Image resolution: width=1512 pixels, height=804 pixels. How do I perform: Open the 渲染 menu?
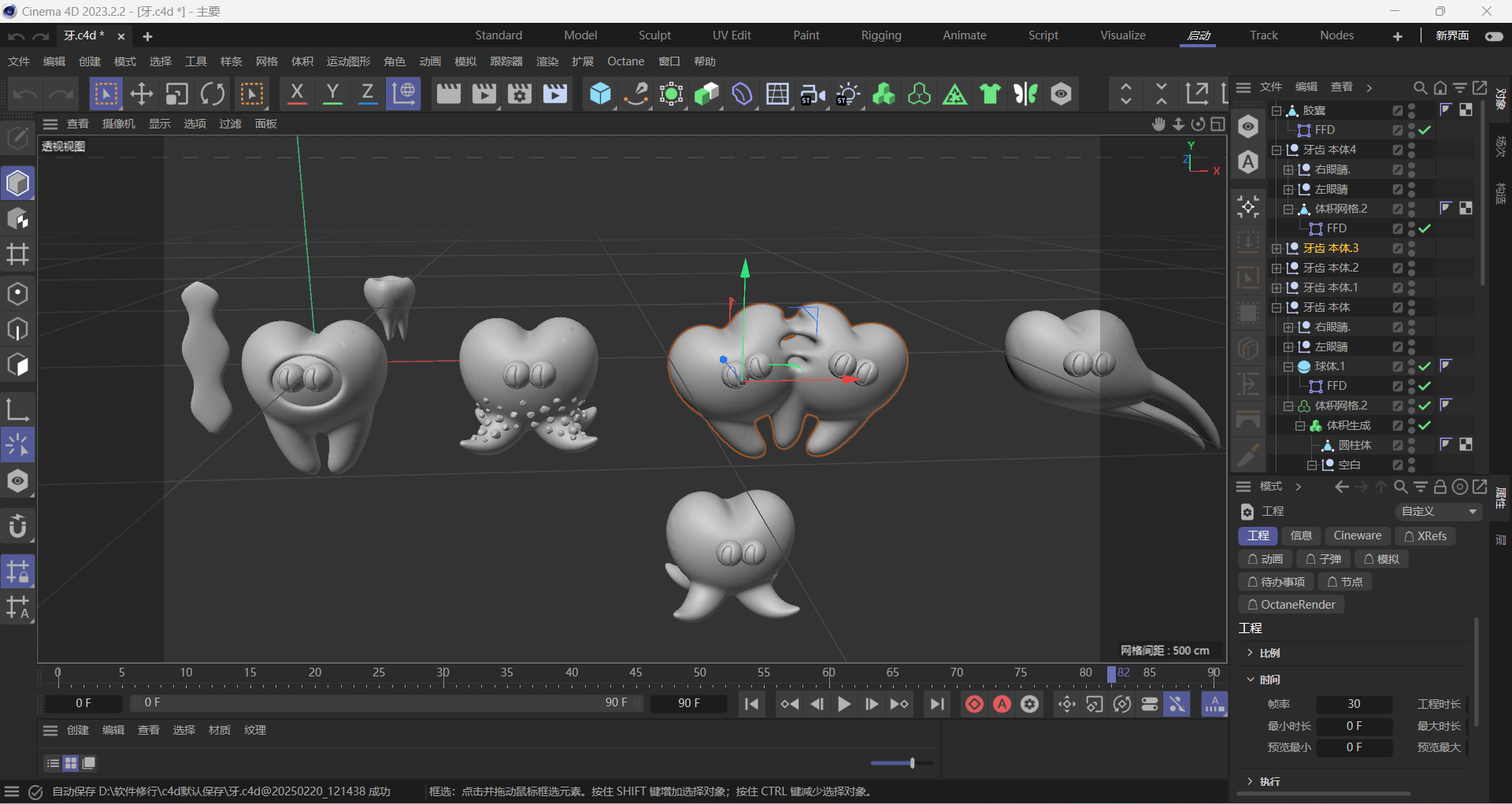[547, 61]
